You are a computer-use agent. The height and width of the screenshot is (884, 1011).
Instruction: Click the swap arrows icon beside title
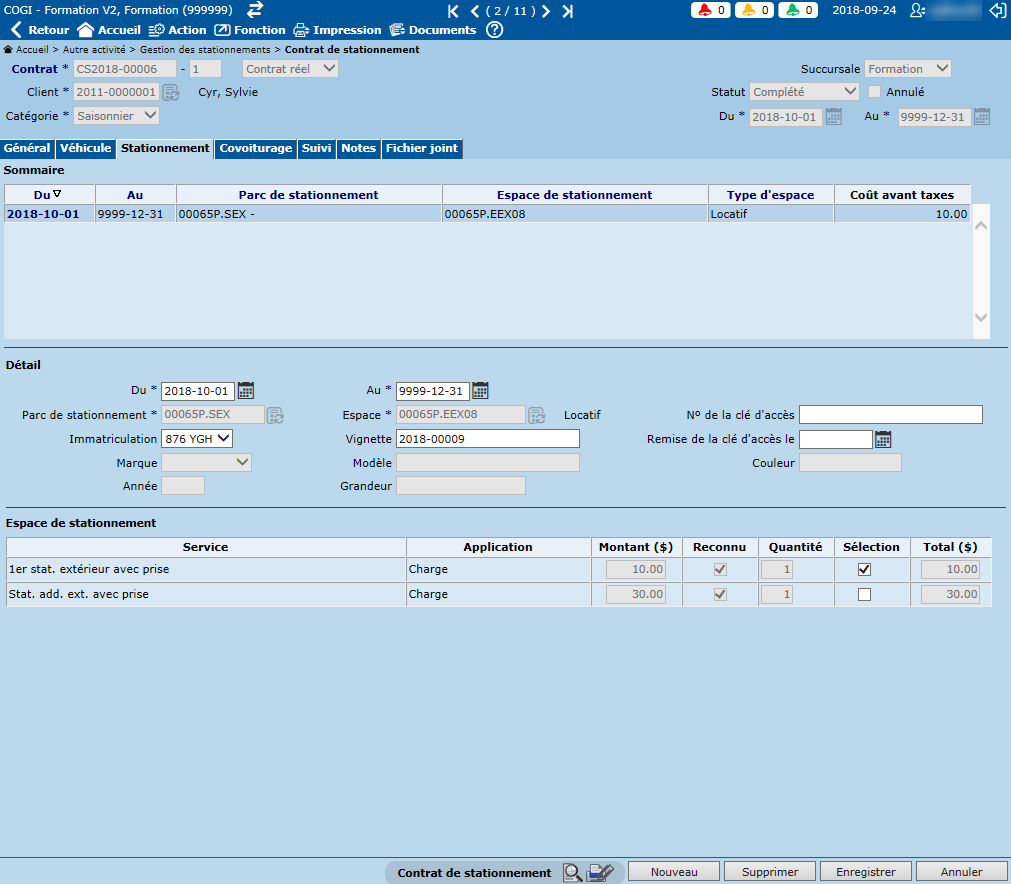(255, 10)
